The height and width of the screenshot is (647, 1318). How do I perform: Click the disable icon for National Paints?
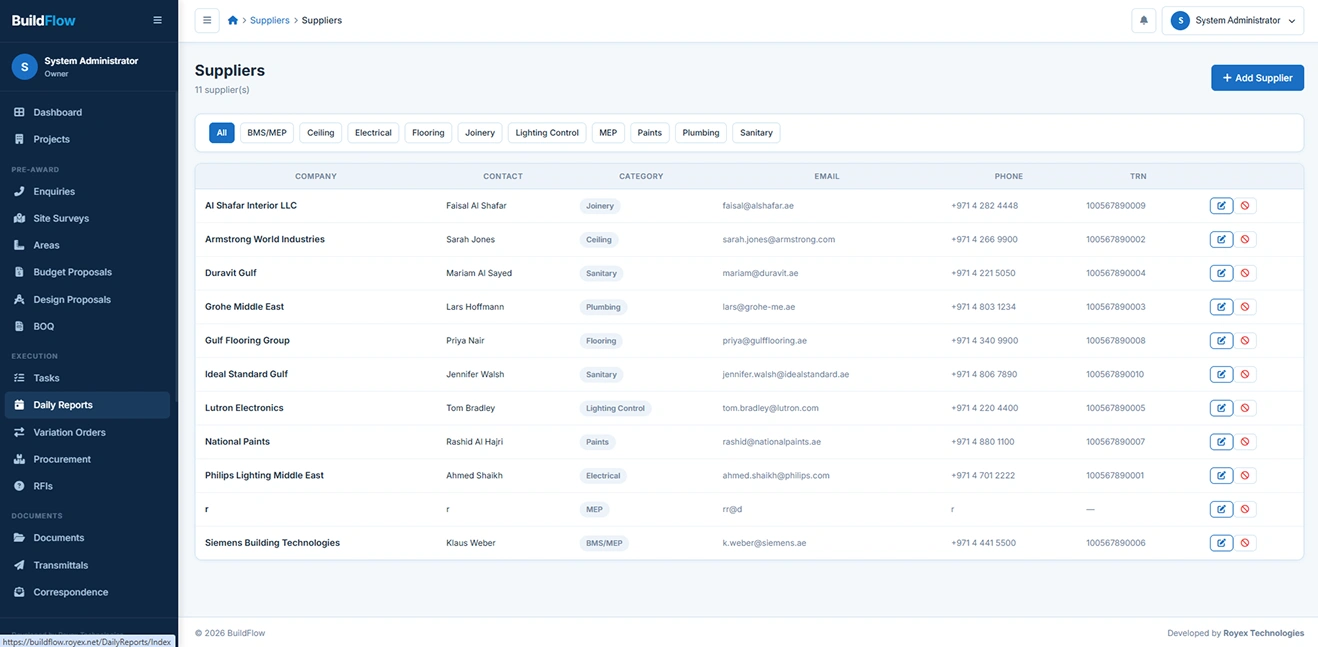click(x=1245, y=442)
